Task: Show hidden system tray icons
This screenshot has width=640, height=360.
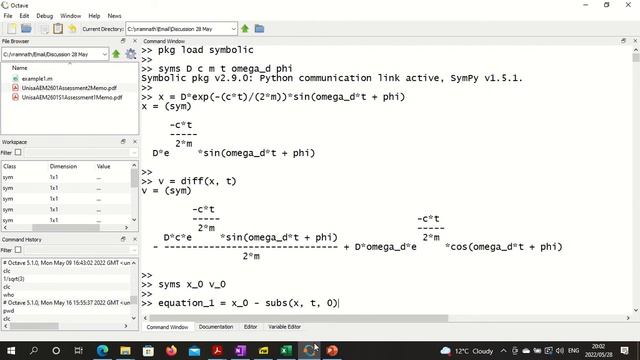Action: [x=504, y=351]
